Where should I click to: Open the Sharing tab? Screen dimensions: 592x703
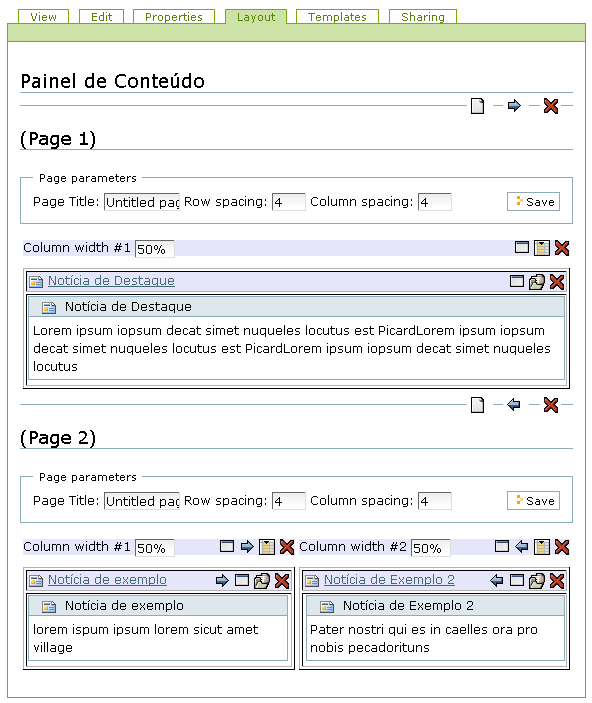tap(422, 17)
